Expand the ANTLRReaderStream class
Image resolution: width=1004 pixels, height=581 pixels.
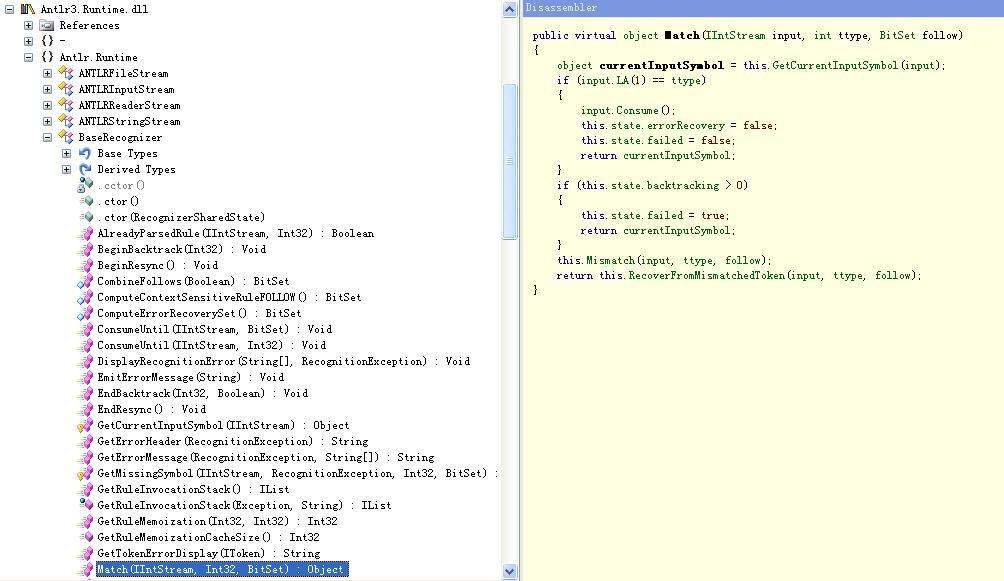pos(47,105)
